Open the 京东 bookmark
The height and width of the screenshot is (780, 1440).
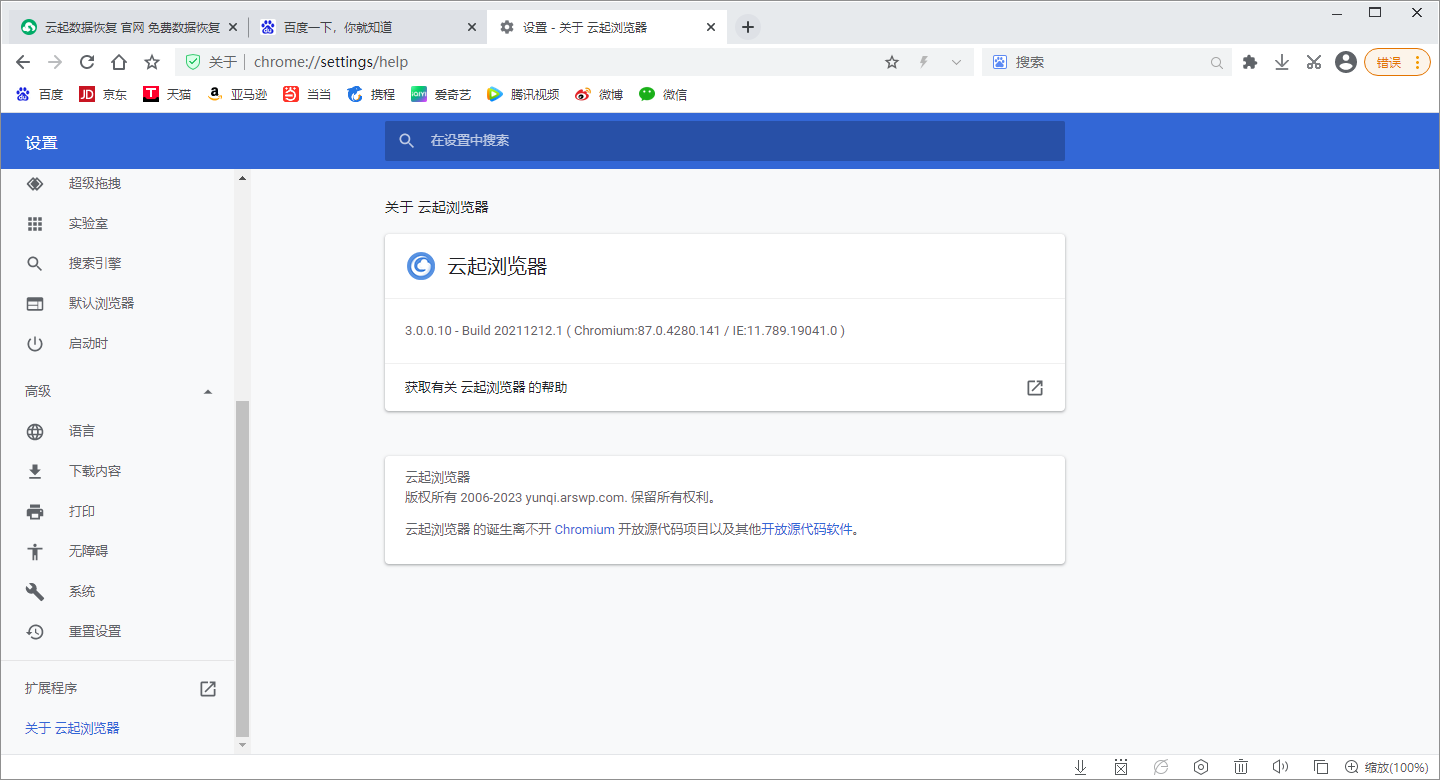point(103,94)
